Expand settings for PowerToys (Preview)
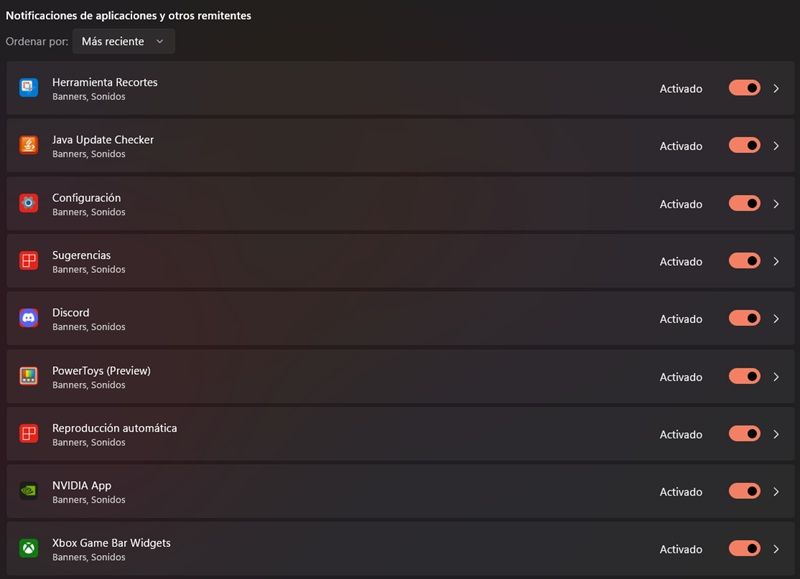 776,376
